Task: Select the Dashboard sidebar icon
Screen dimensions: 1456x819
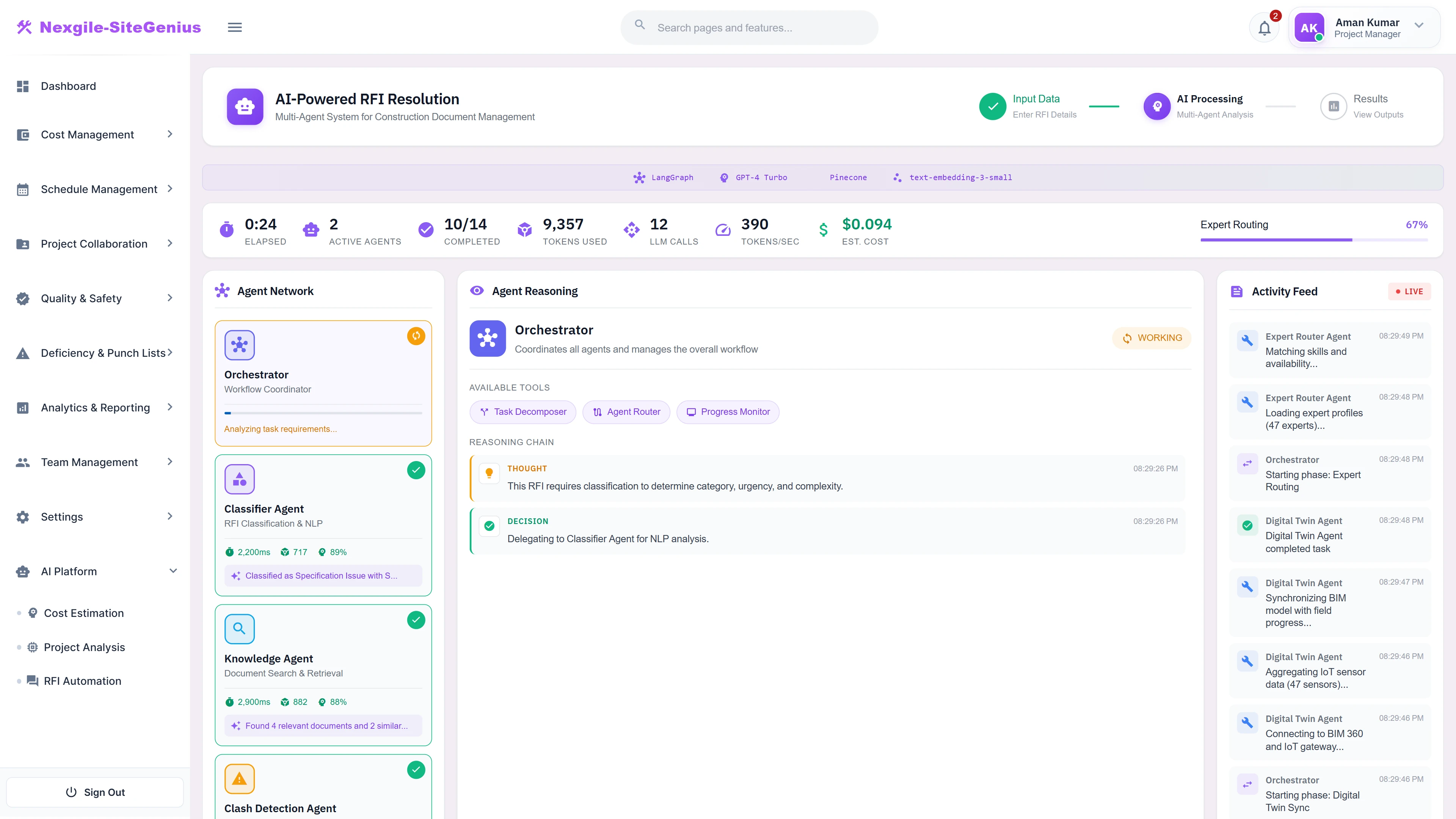Action: point(23,86)
